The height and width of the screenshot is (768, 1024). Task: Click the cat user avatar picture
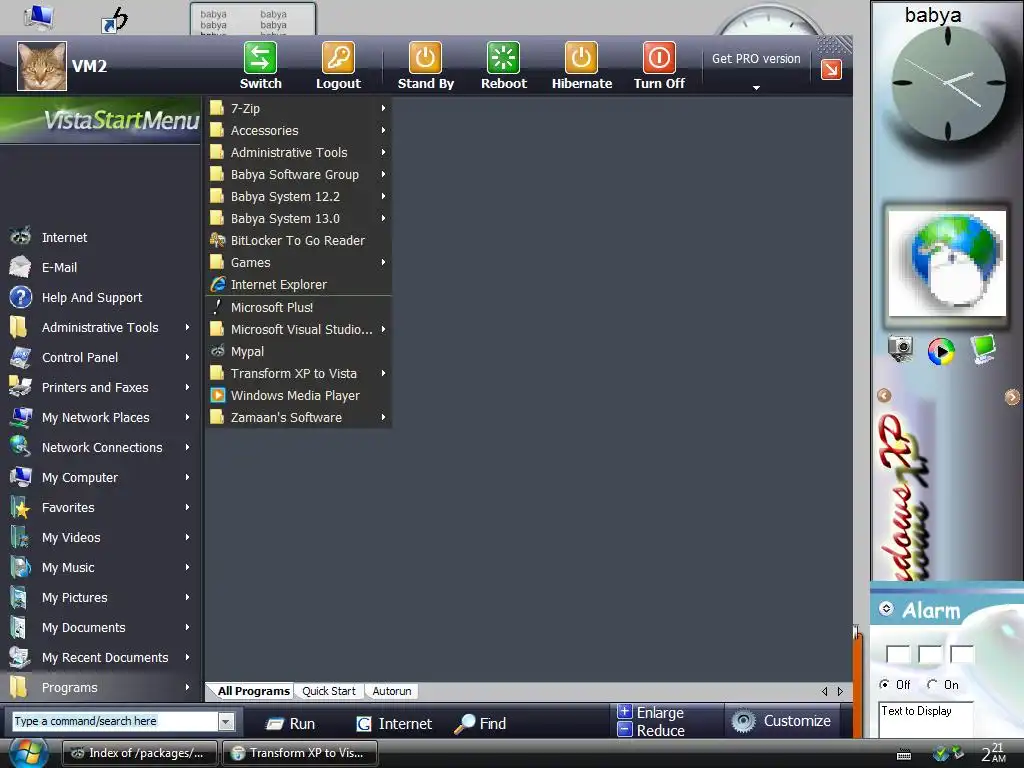pyautogui.click(x=42, y=66)
